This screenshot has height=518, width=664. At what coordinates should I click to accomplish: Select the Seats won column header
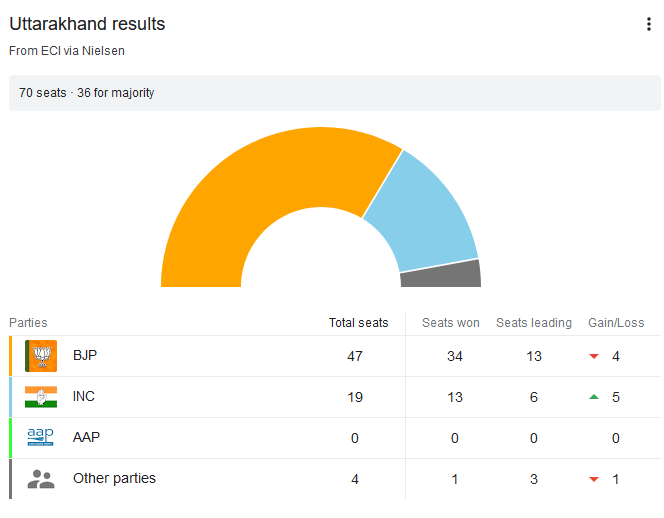tap(450, 323)
